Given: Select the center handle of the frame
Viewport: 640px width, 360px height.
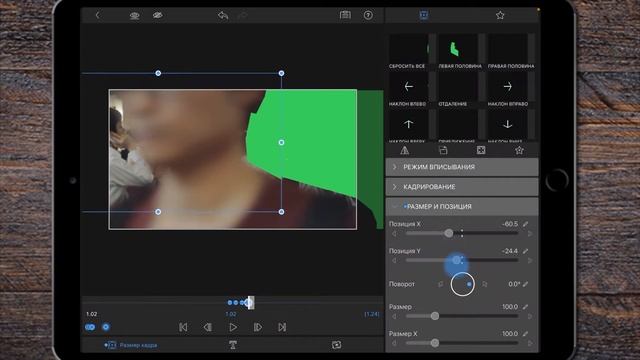Looking at the screenshot, I should click(x=281, y=142).
